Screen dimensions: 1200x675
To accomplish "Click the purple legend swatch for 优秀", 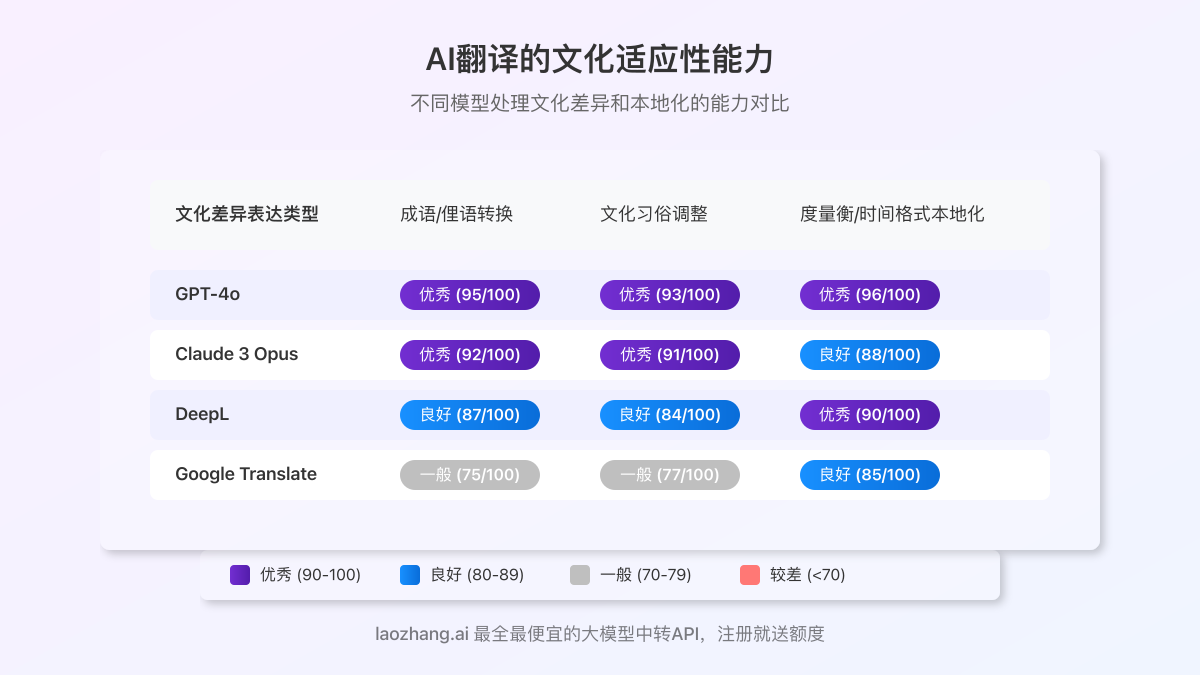I will tap(240, 575).
